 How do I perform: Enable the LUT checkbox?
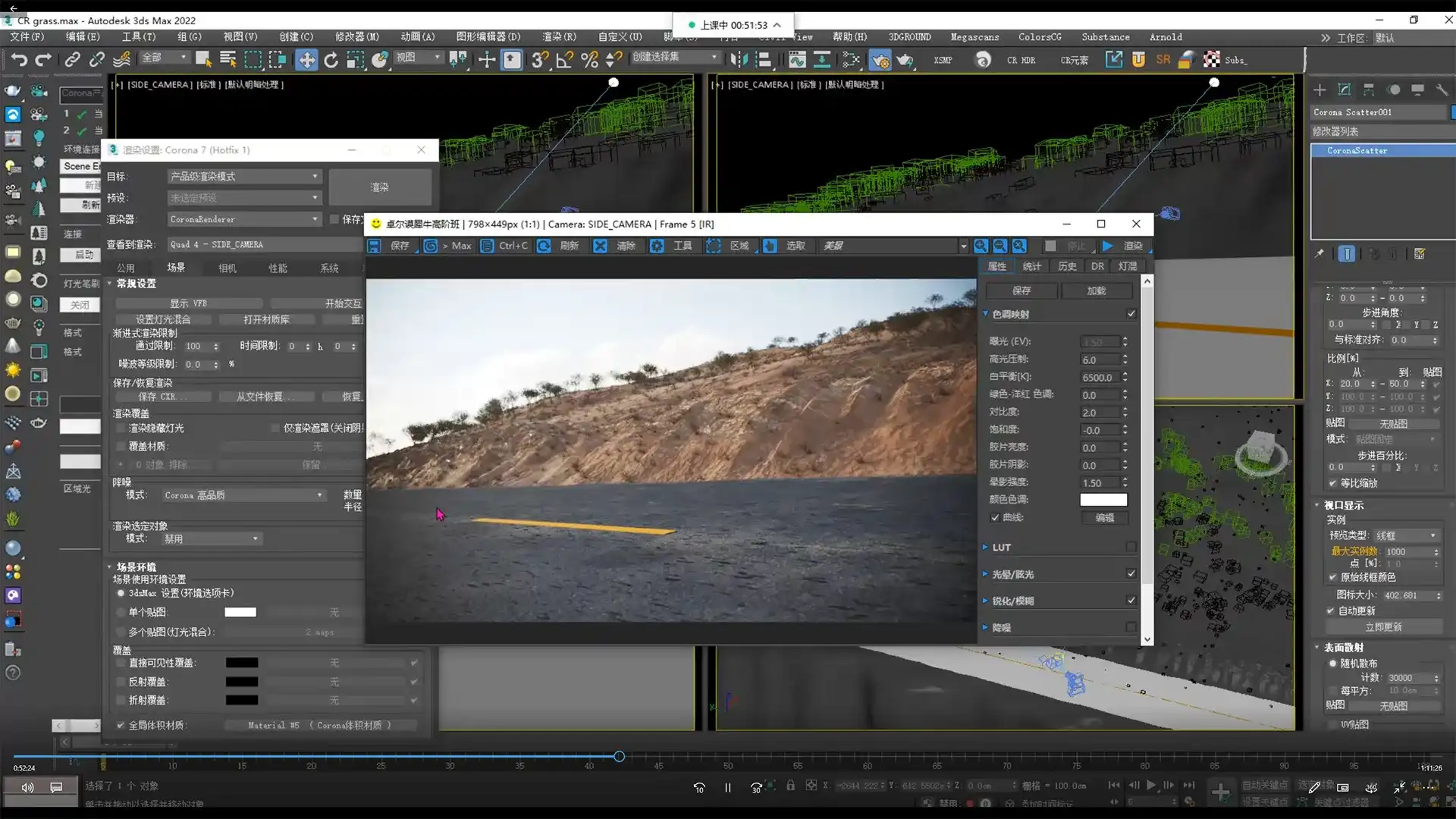click(x=1131, y=547)
